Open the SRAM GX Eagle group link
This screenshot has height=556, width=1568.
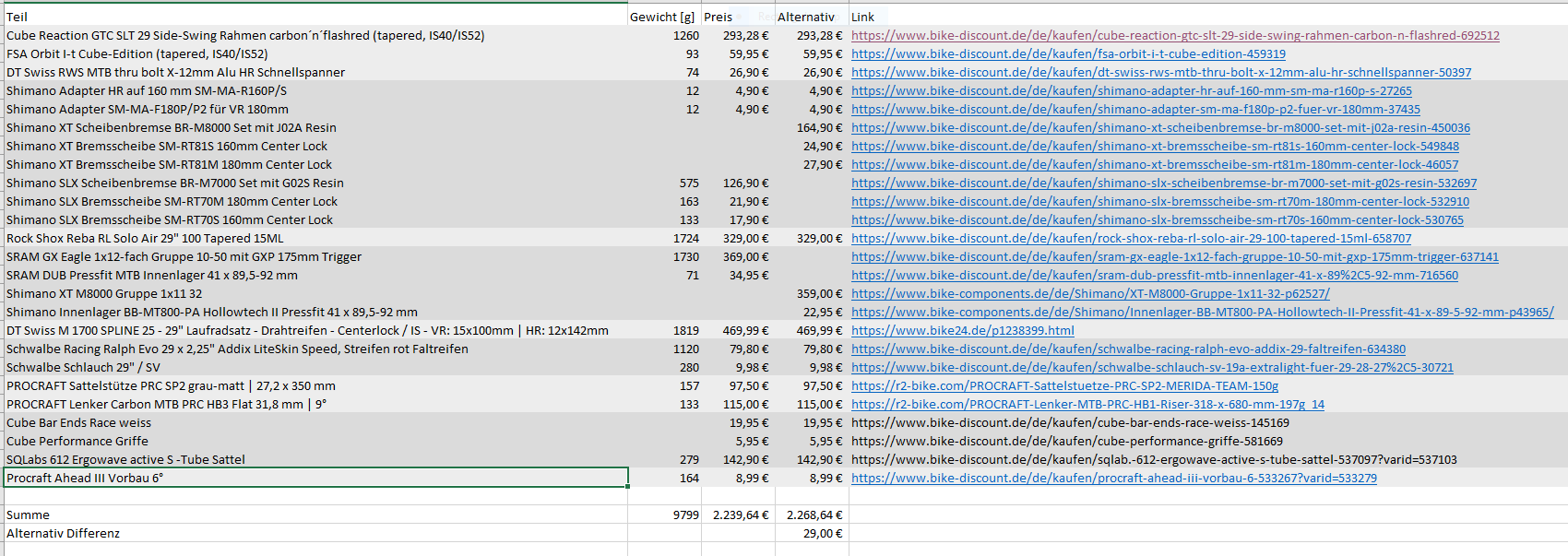(1175, 256)
